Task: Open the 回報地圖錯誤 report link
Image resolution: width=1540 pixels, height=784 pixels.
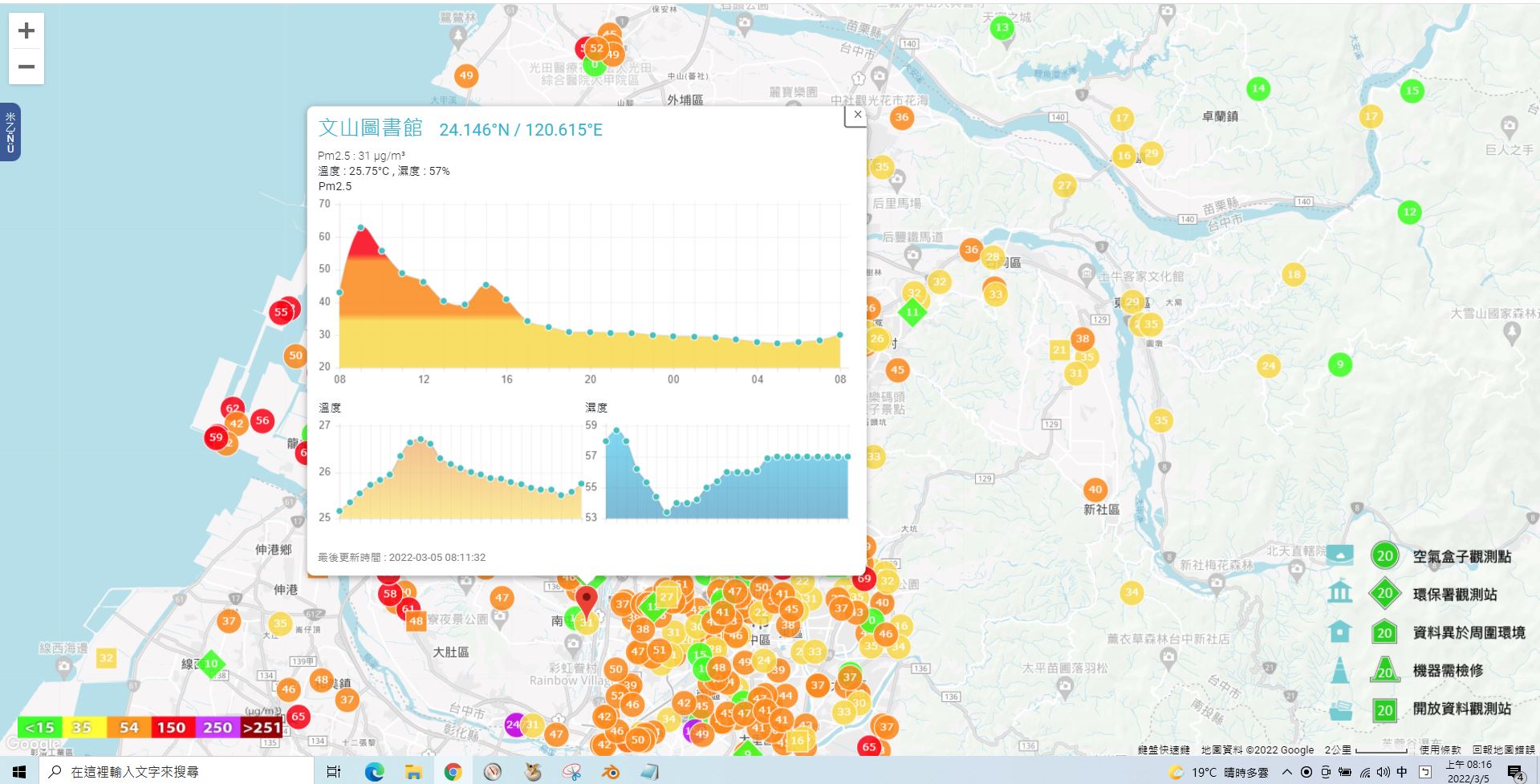Action: [1504, 749]
